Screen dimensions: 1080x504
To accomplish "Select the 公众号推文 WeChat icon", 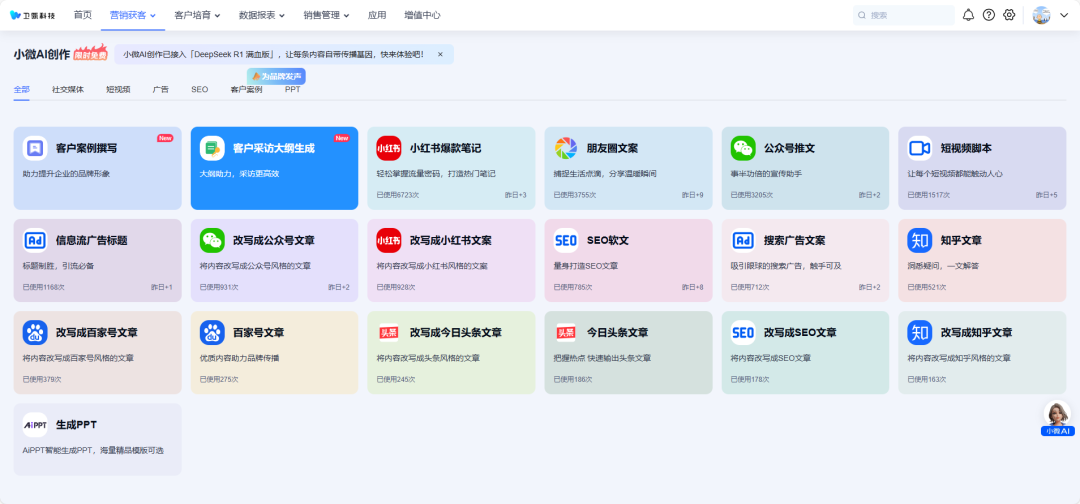I will click(x=742, y=148).
